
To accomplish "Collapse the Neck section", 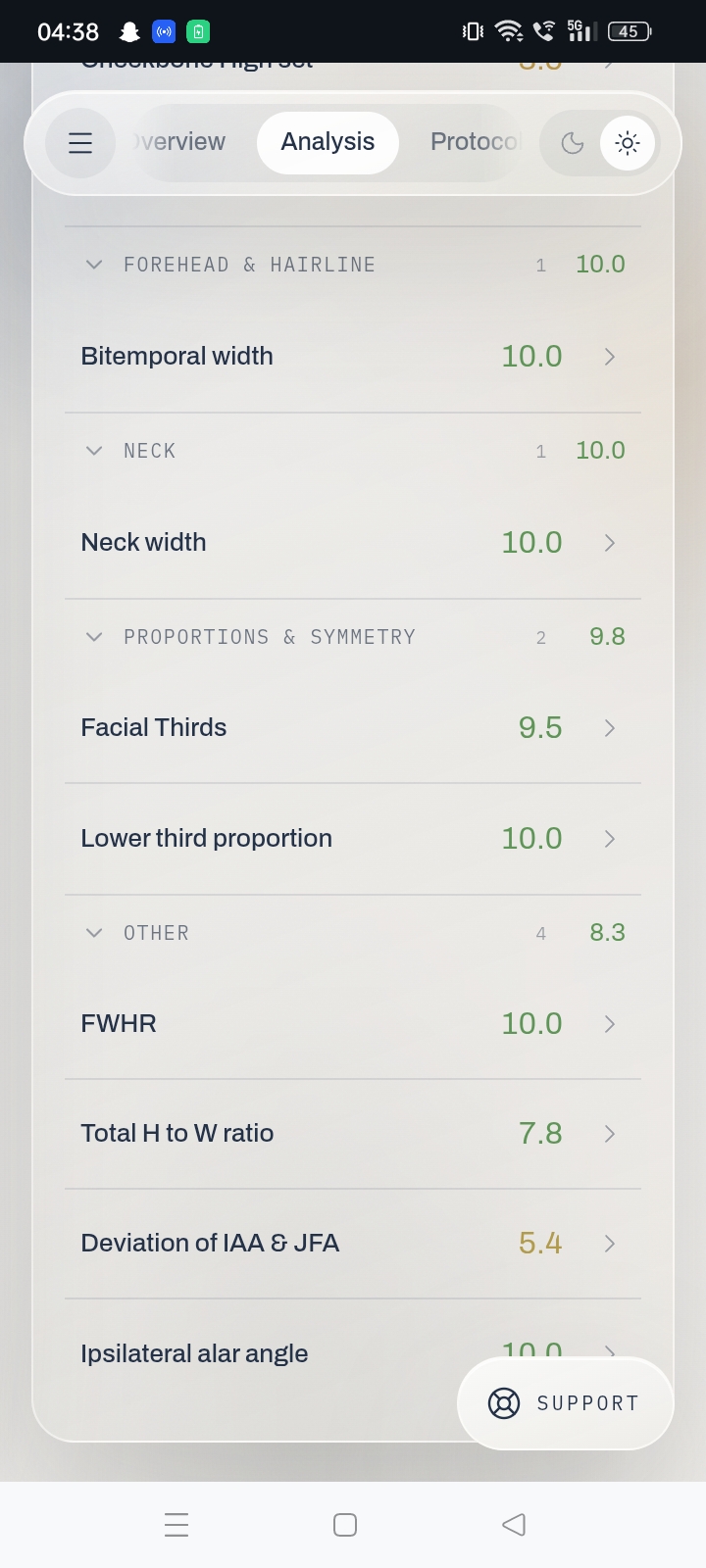I will tap(94, 451).
